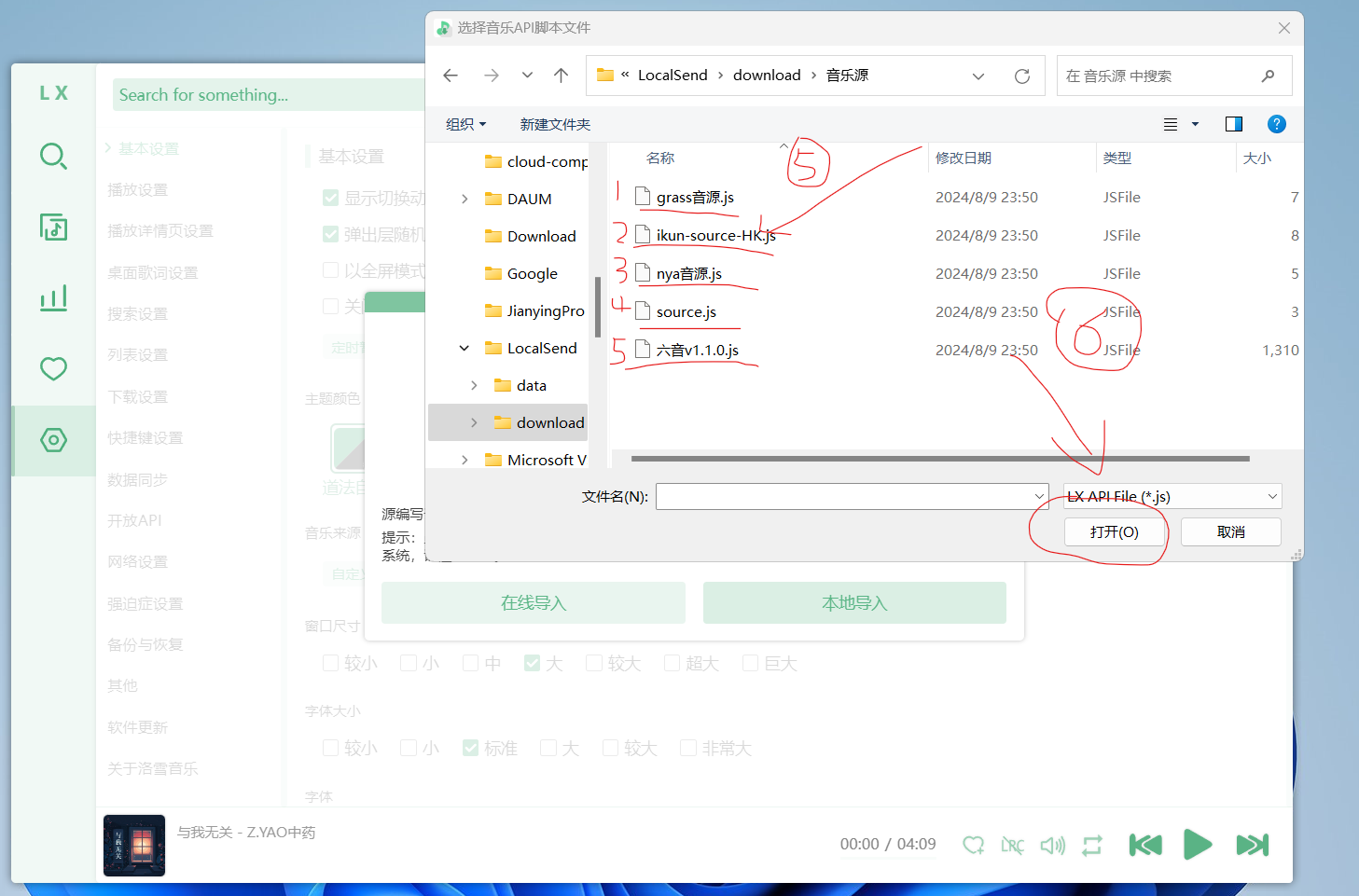The height and width of the screenshot is (896, 1359).
Task: Open the song list icon in LX sidebar
Action: click(53, 227)
